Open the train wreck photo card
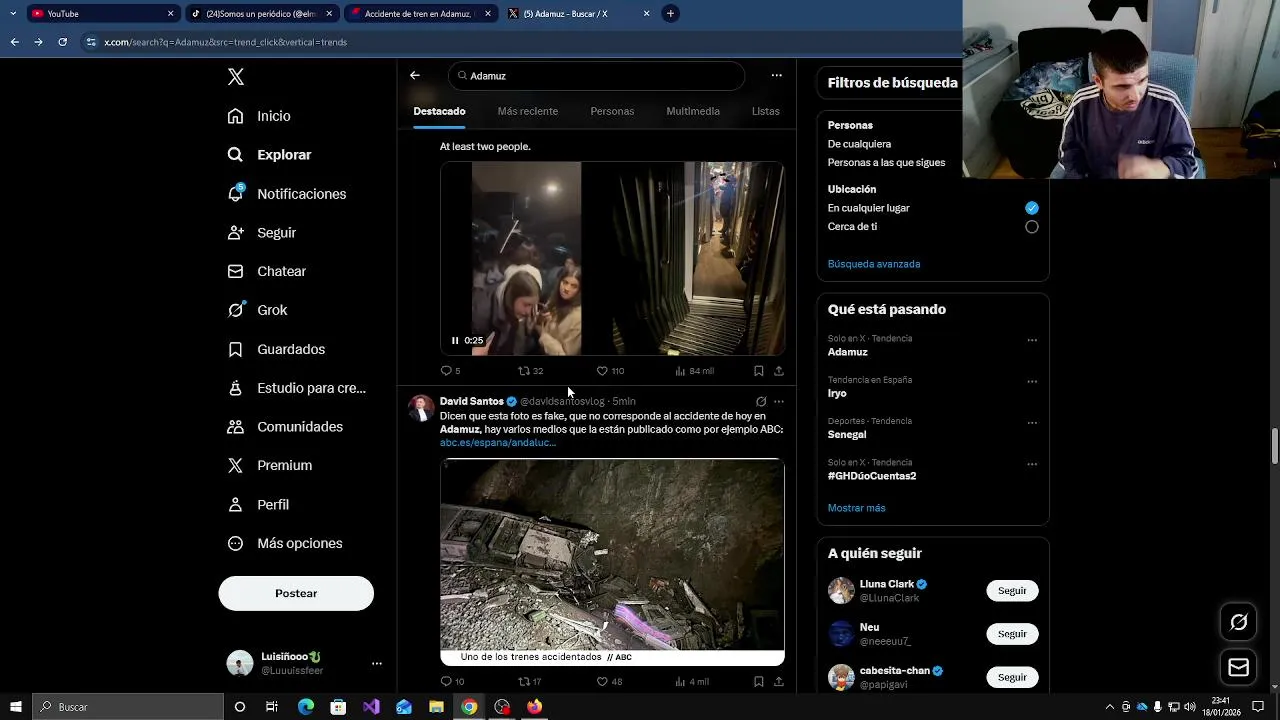Screen dimensions: 1280x720 click(x=612, y=562)
